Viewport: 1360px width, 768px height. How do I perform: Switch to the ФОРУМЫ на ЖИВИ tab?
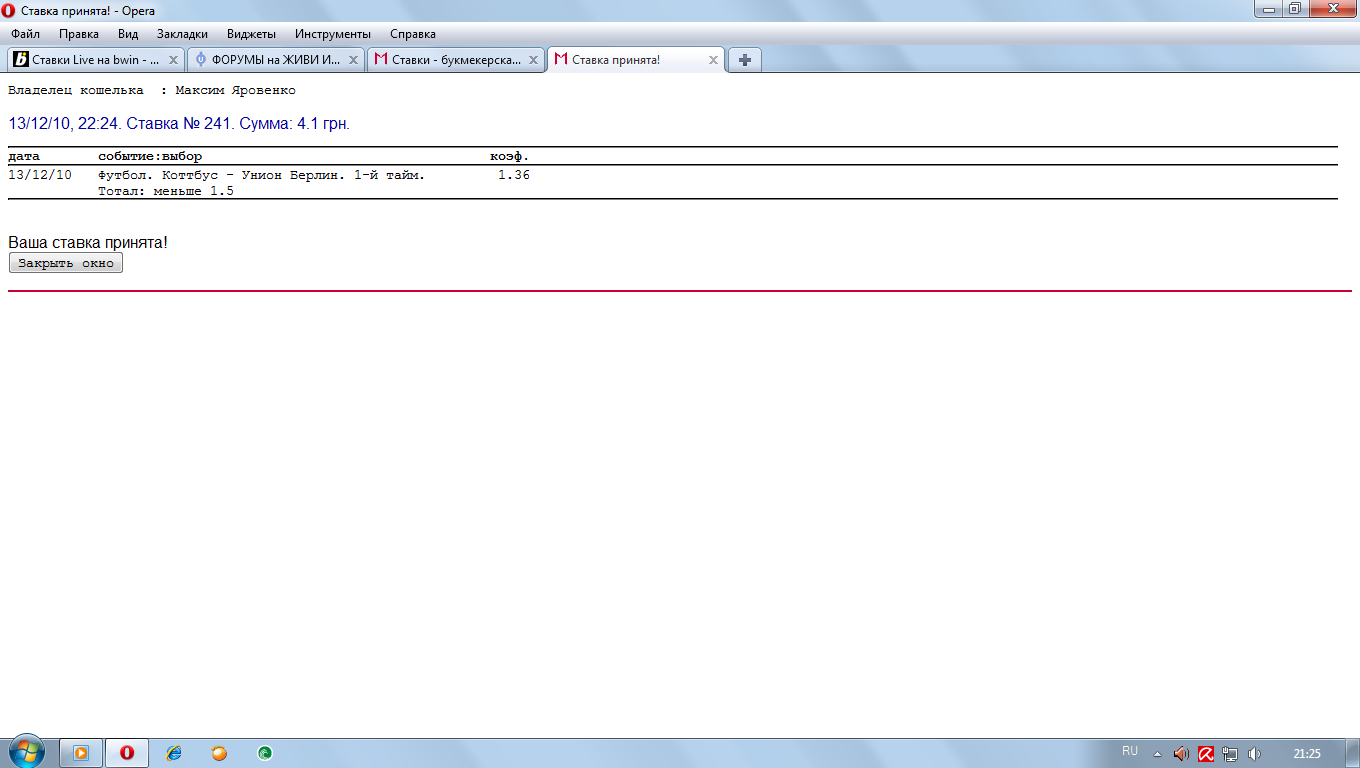[x=276, y=60]
